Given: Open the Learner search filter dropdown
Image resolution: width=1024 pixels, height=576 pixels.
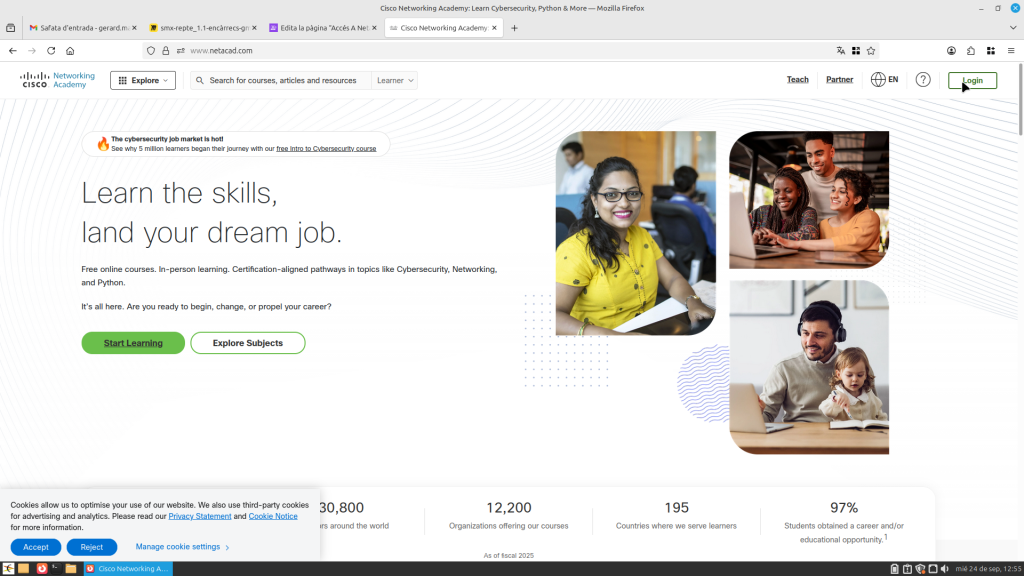Looking at the screenshot, I should click(x=395, y=80).
